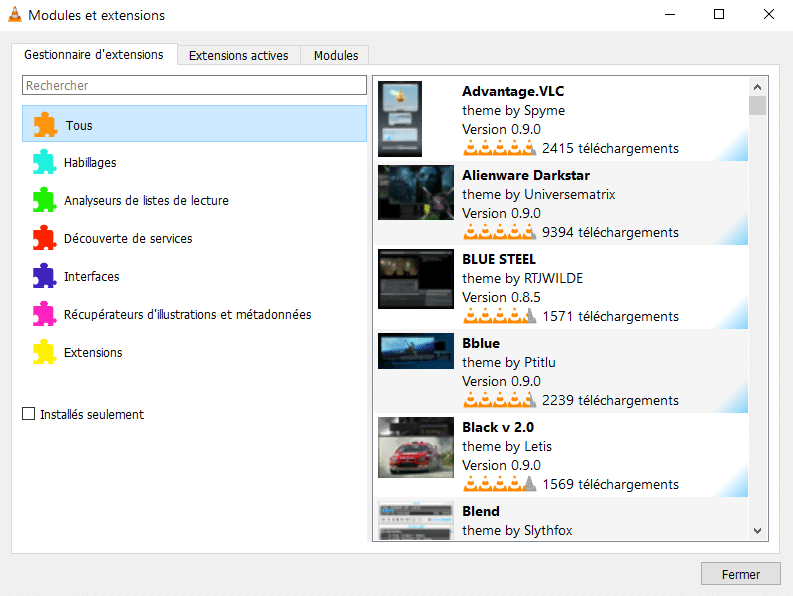This screenshot has height=596, width=793.
Task: Close the Modules et extensions window
Action: pyautogui.click(x=768, y=14)
